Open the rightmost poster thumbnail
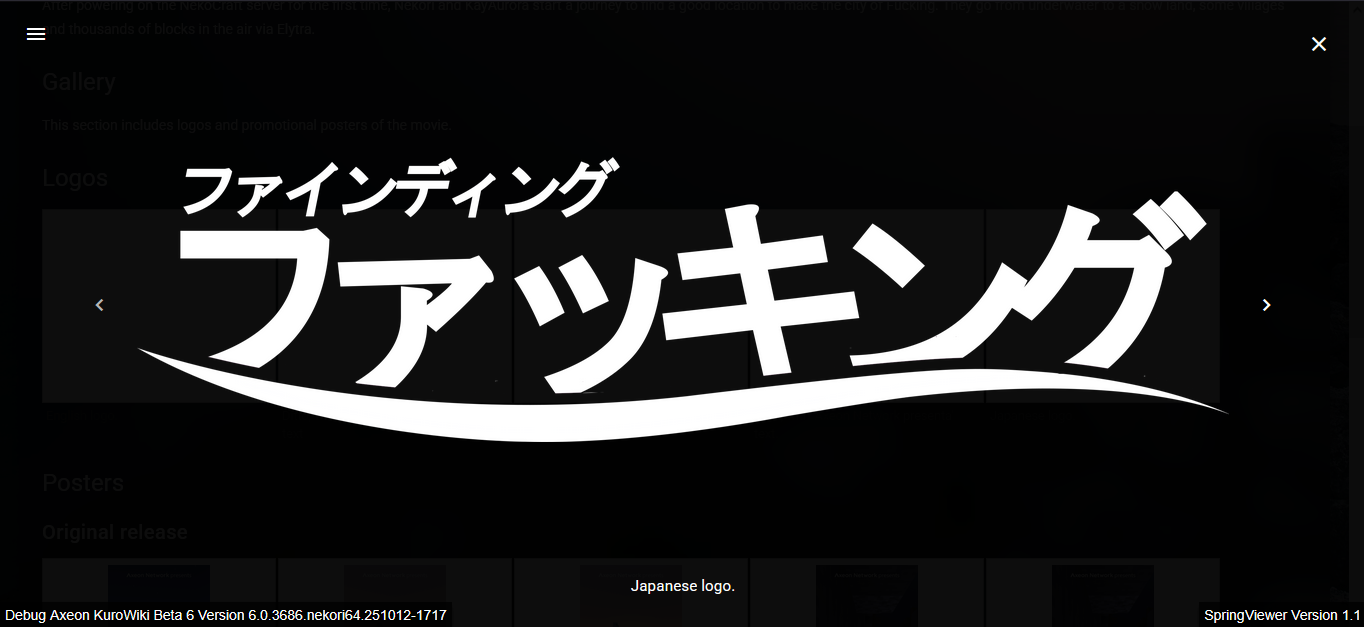 tap(1103, 595)
